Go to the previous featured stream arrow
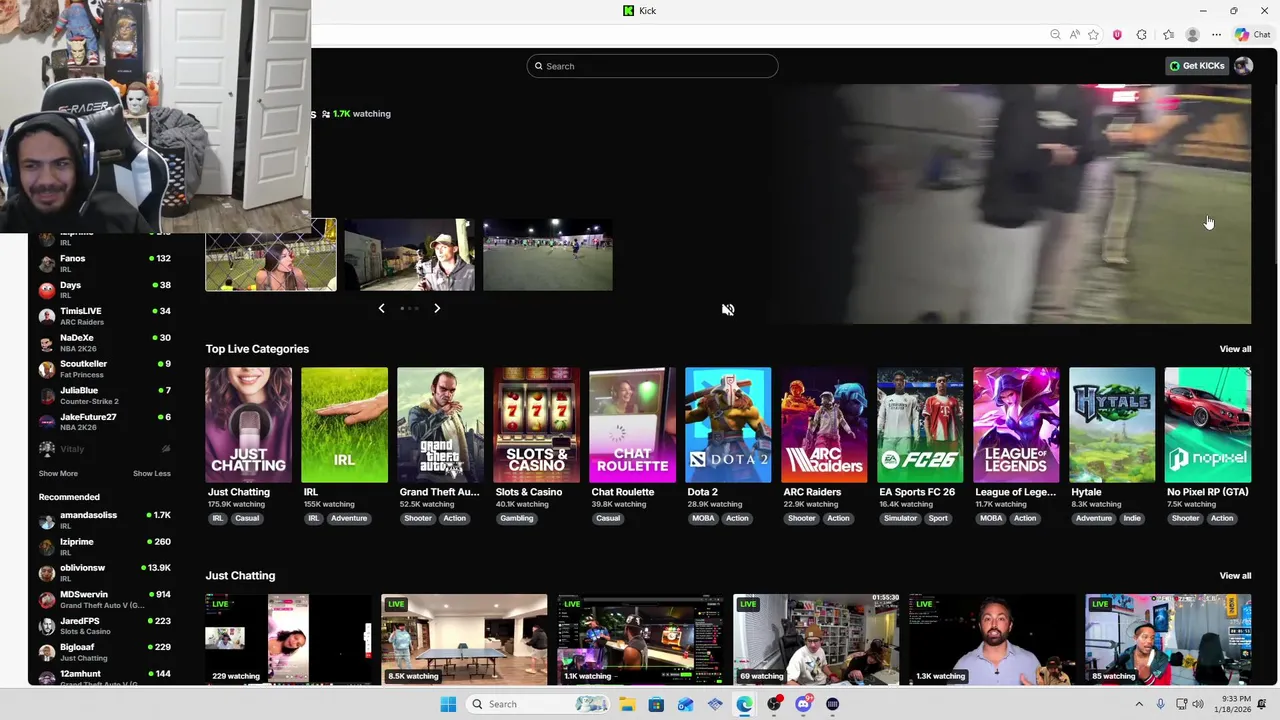 [381, 308]
